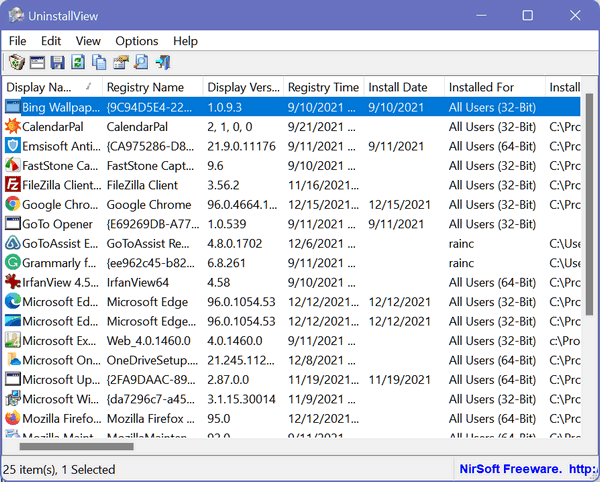Viewport: 600px width, 482px height.
Task: Click the FileZilla Client icon
Action: click(x=13, y=185)
